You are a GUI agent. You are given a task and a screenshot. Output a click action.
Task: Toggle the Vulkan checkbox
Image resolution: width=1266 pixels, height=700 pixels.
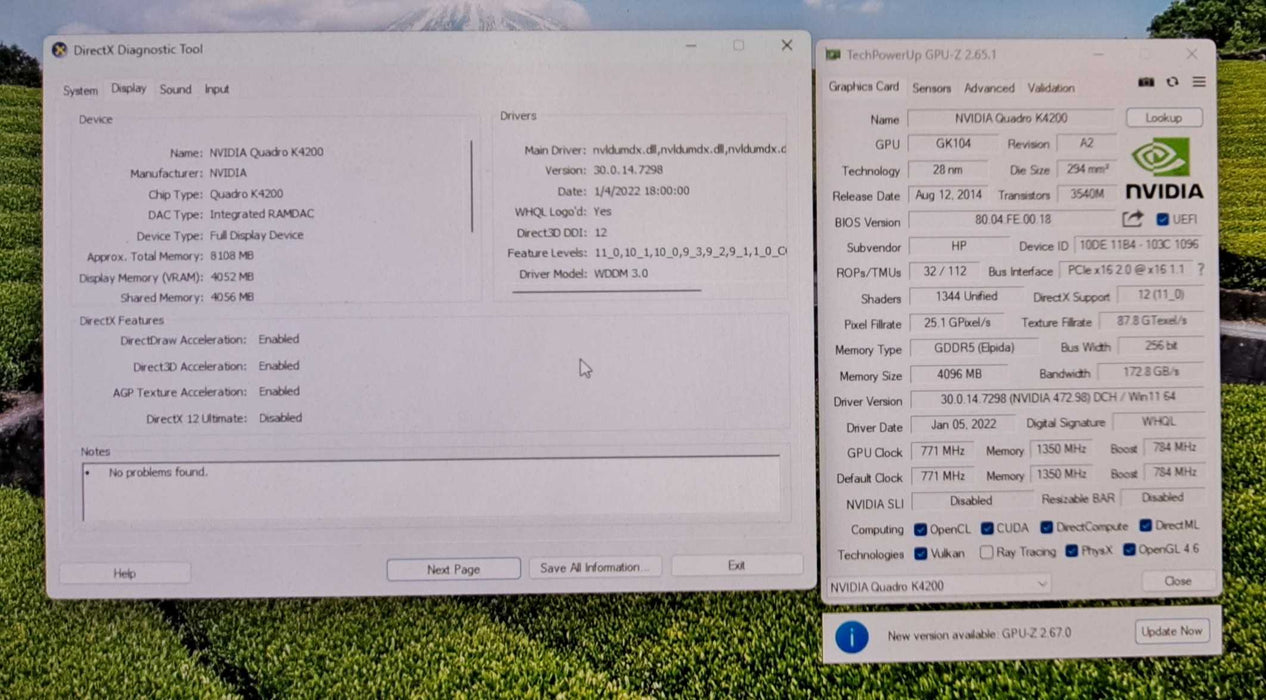tap(921, 553)
